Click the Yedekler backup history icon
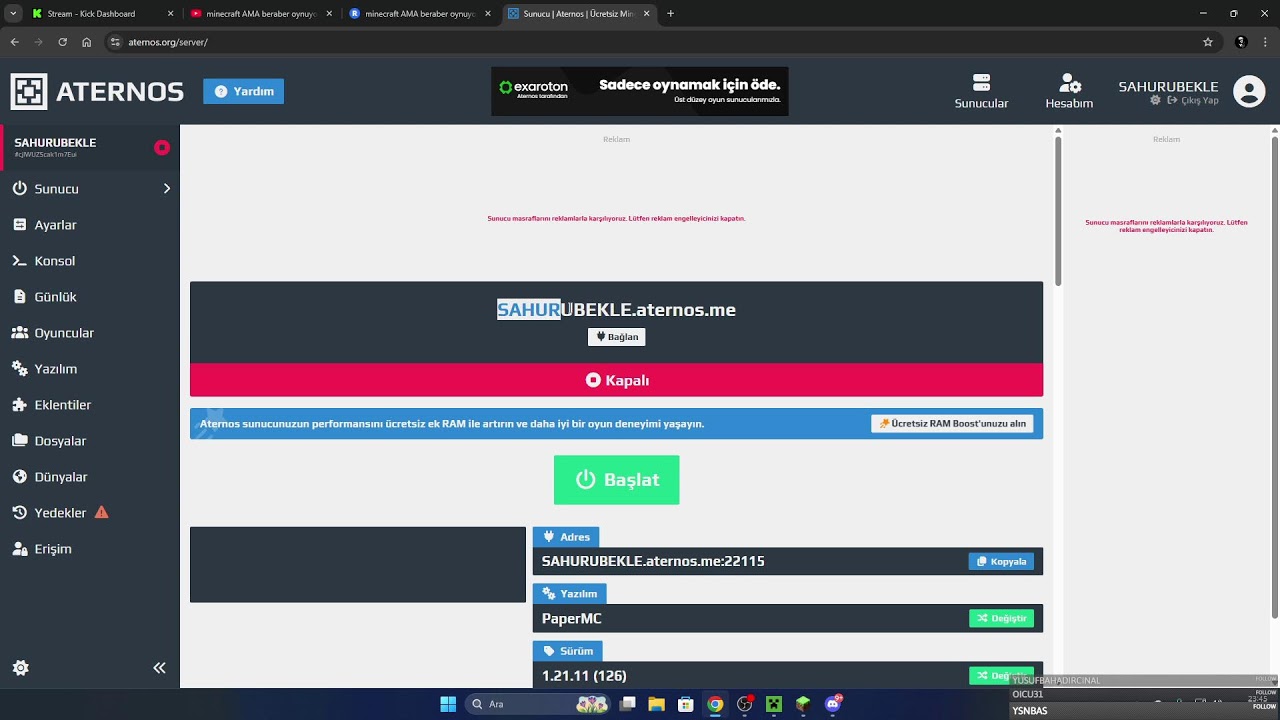The image size is (1280, 720). (x=19, y=513)
